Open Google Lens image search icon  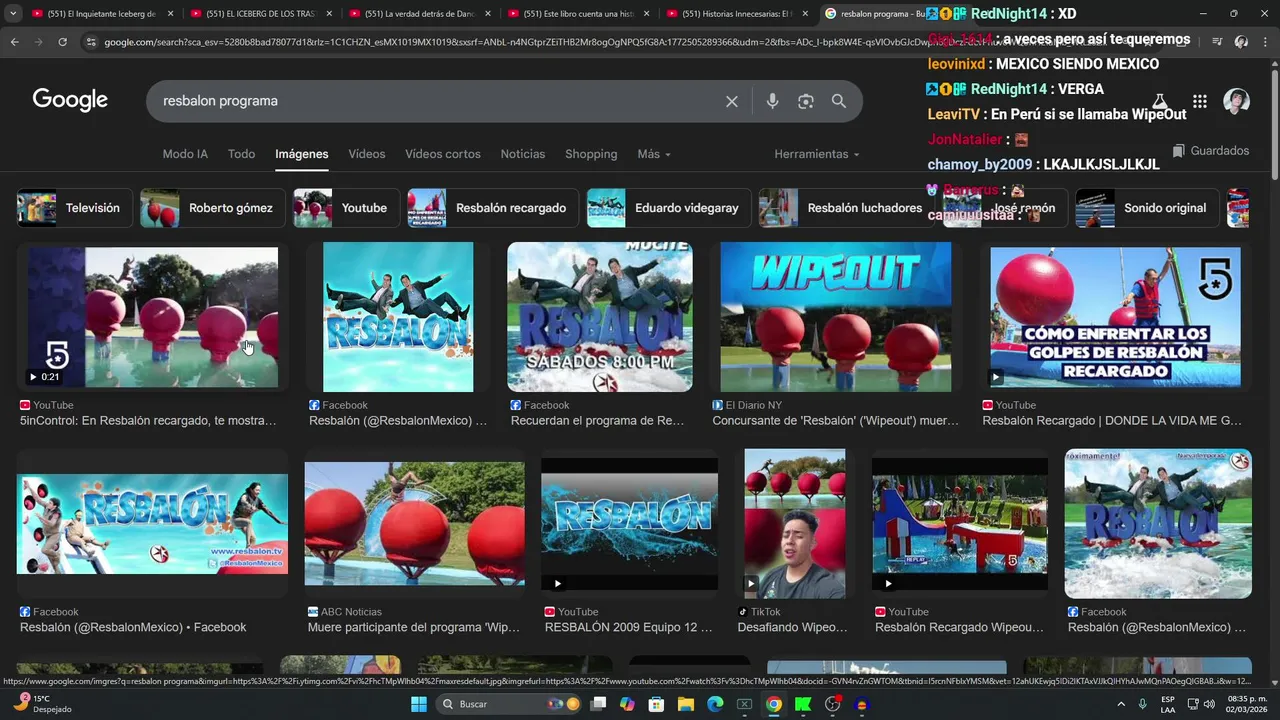(x=806, y=101)
